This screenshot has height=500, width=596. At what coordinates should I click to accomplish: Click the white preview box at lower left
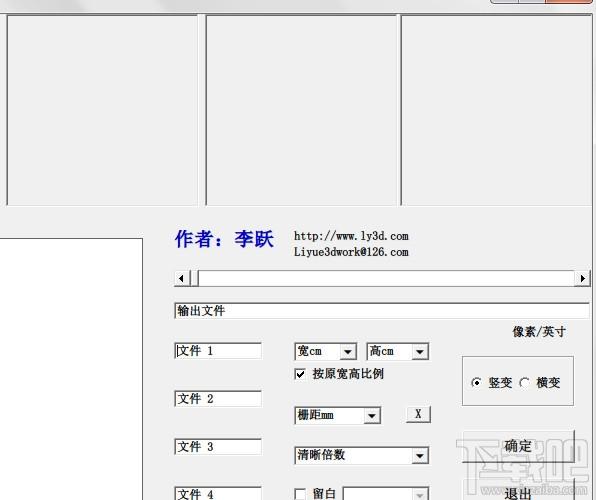pos(71,369)
